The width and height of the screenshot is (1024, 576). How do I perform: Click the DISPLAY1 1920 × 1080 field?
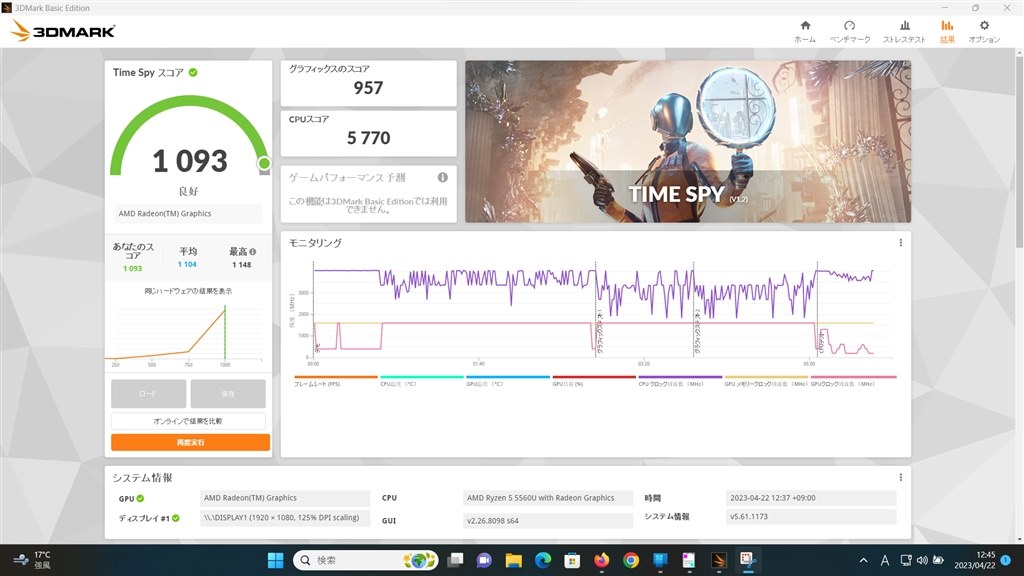[285, 518]
